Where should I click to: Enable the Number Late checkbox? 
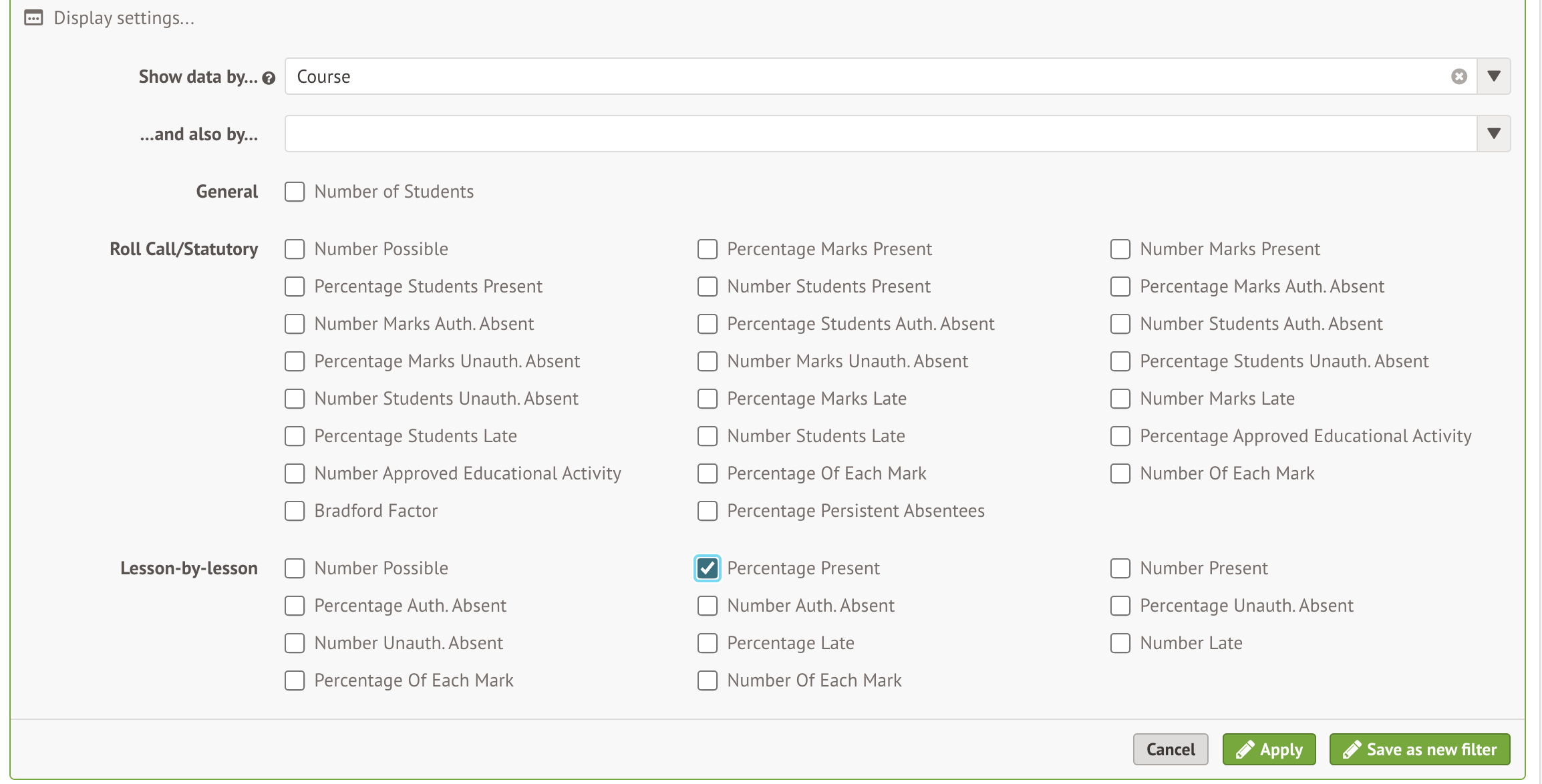tap(1120, 644)
